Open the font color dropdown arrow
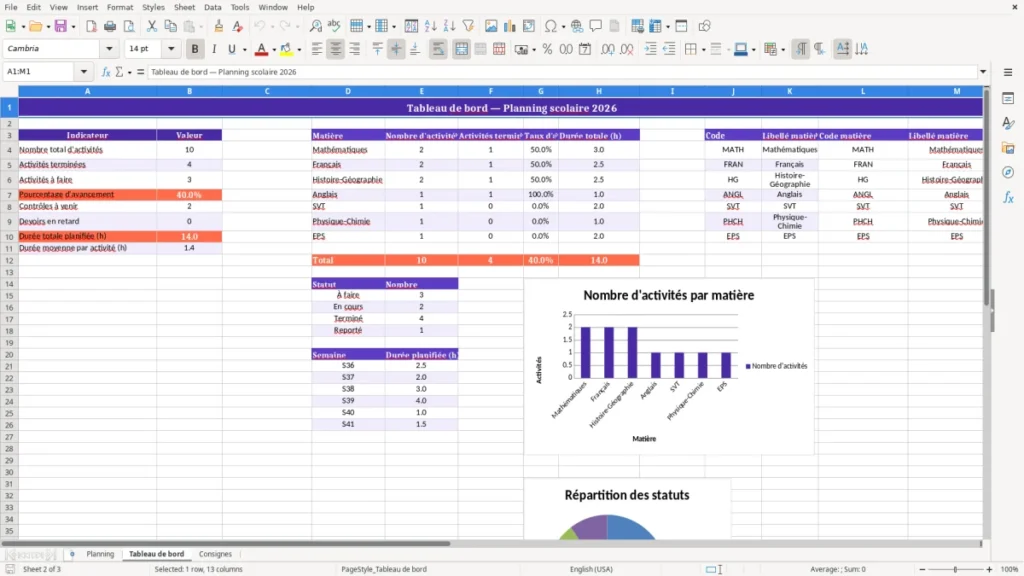 coord(274,49)
